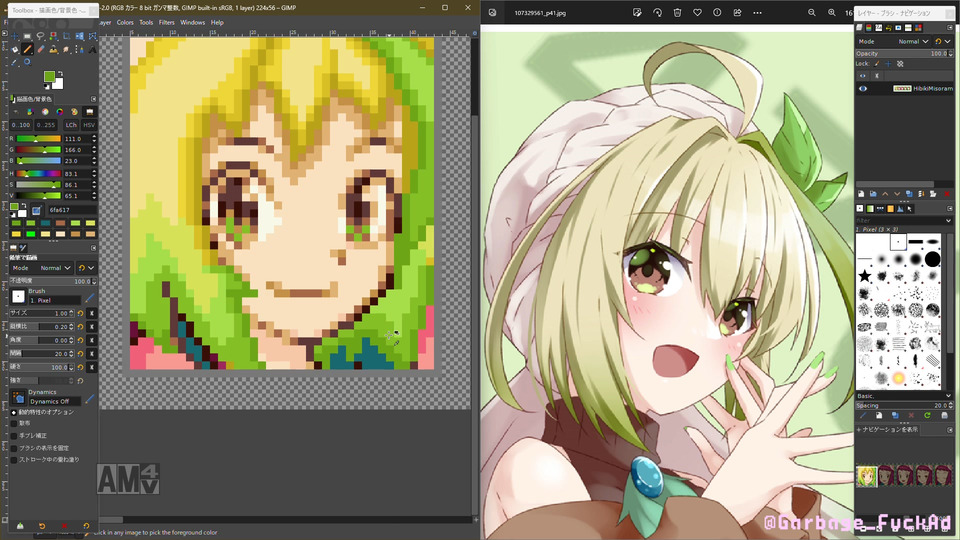960x540 pixels.
Task: Click the more options ellipsis in photo viewer
Action: click(757, 12)
